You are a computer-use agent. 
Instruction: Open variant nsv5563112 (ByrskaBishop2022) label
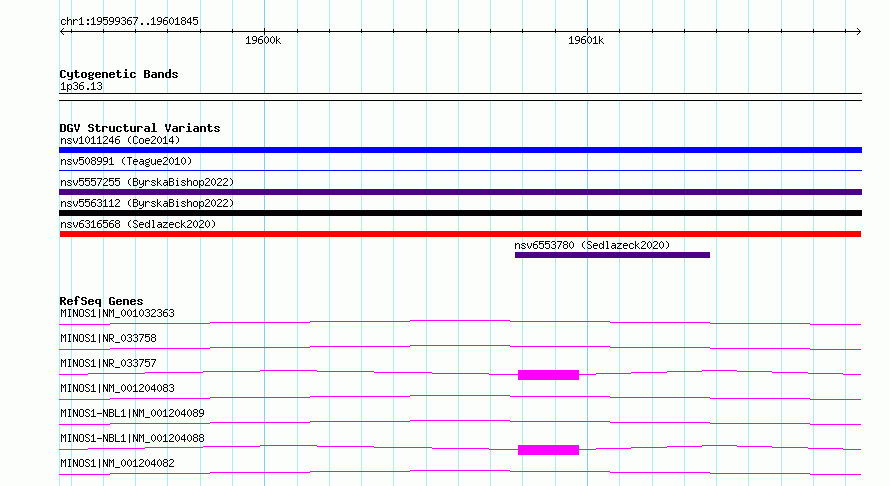point(147,203)
